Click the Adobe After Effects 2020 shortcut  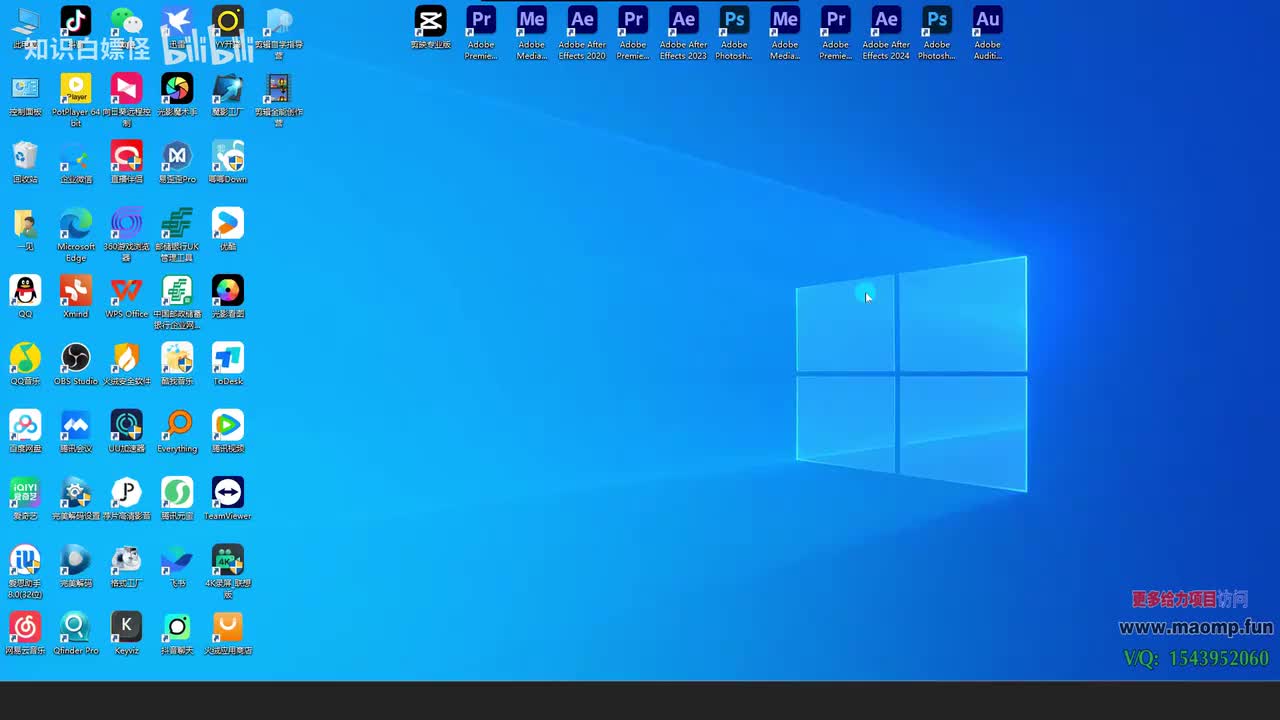click(582, 21)
